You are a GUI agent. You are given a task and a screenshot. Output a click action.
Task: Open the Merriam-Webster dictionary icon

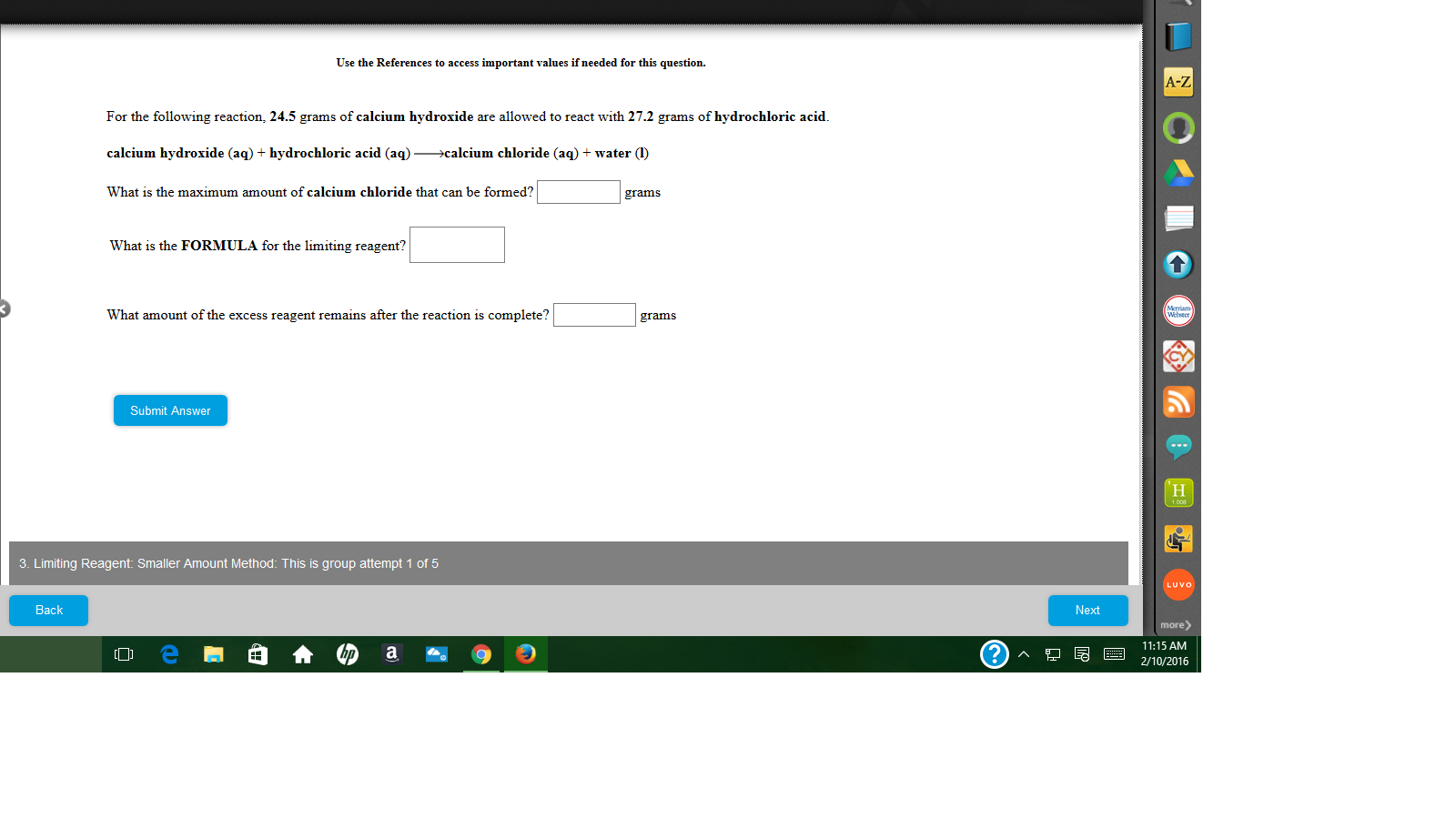1178,310
